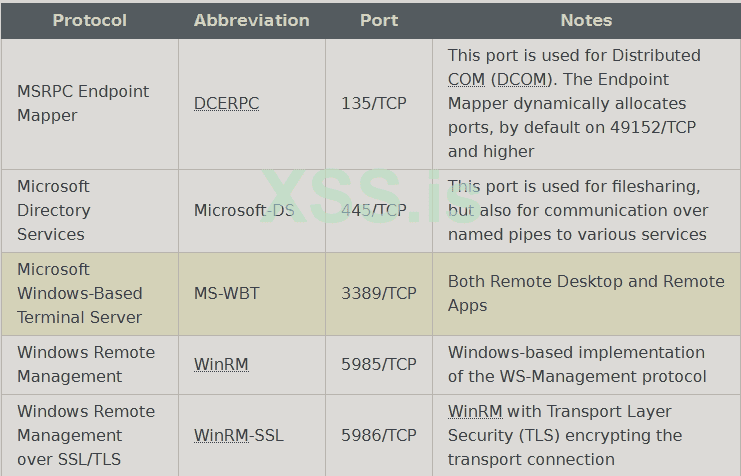This screenshot has height=476, width=741.
Task: Click the DCERPC abbreviation
Action: point(227,103)
